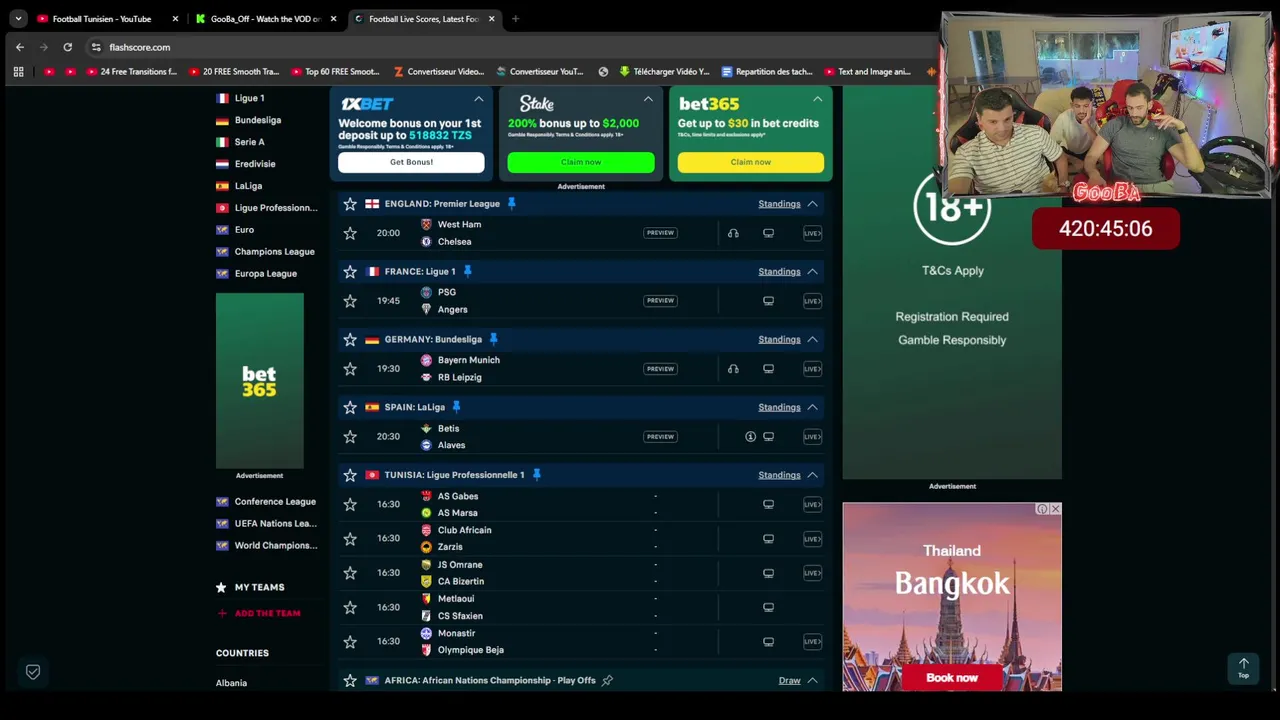Viewport: 1280px width, 720px height.
Task: Click 1XBET Get Bonus button
Action: [411, 162]
